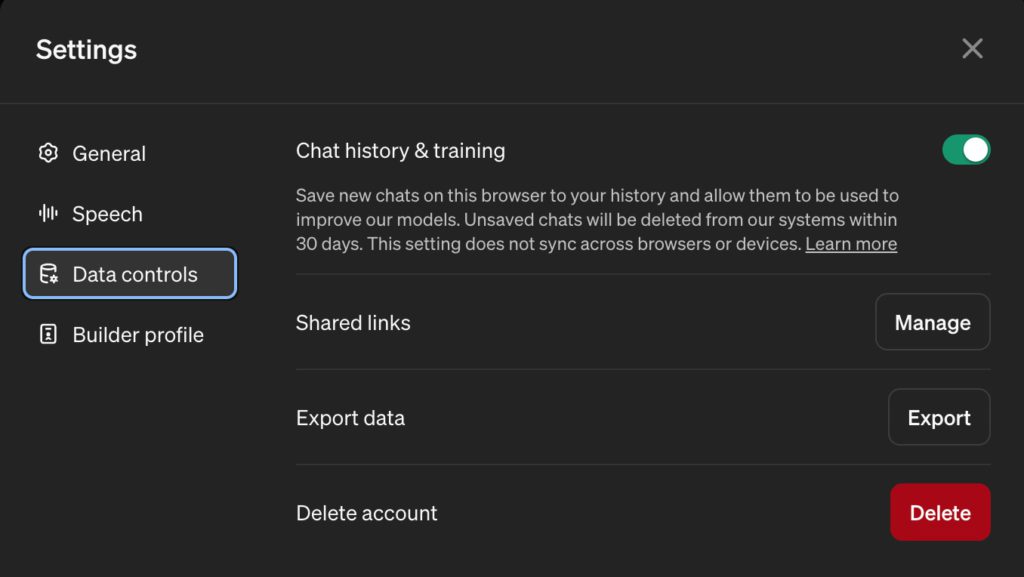Click the Shared links row label
This screenshot has width=1024, height=577.
353,323
